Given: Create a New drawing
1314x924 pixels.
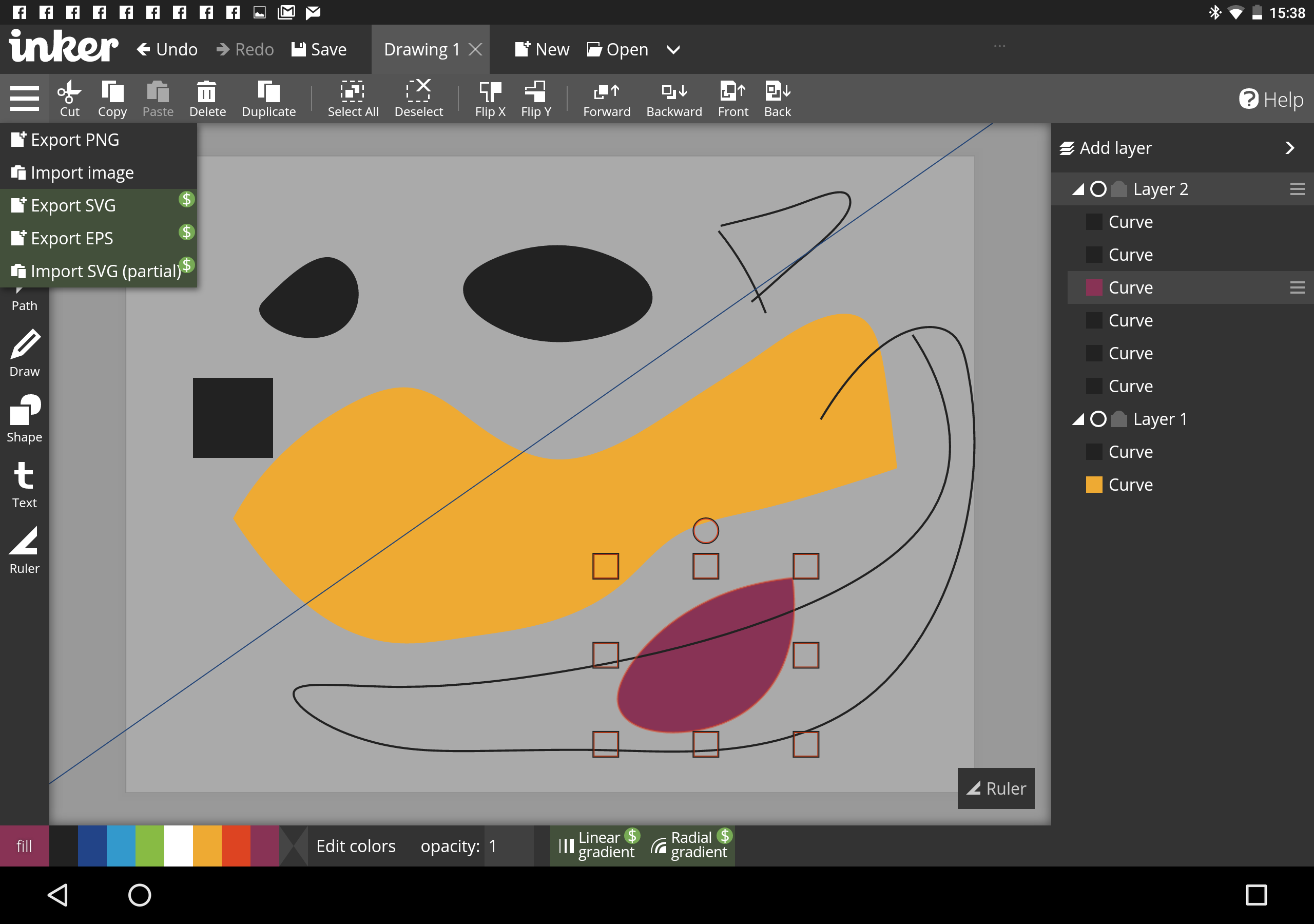Looking at the screenshot, I should [x=542, y=50].
